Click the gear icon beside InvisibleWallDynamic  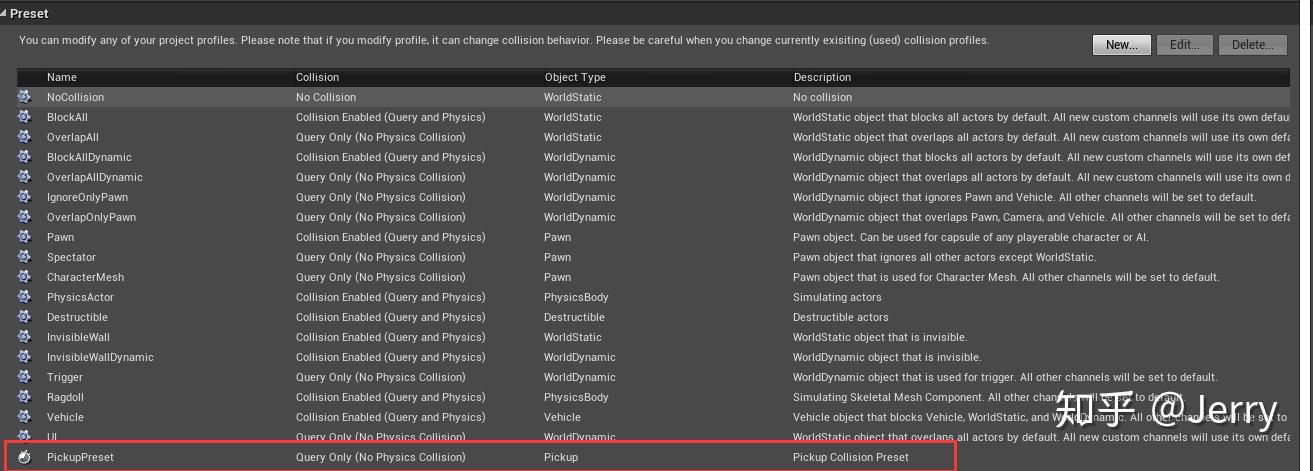pos(24,357)
